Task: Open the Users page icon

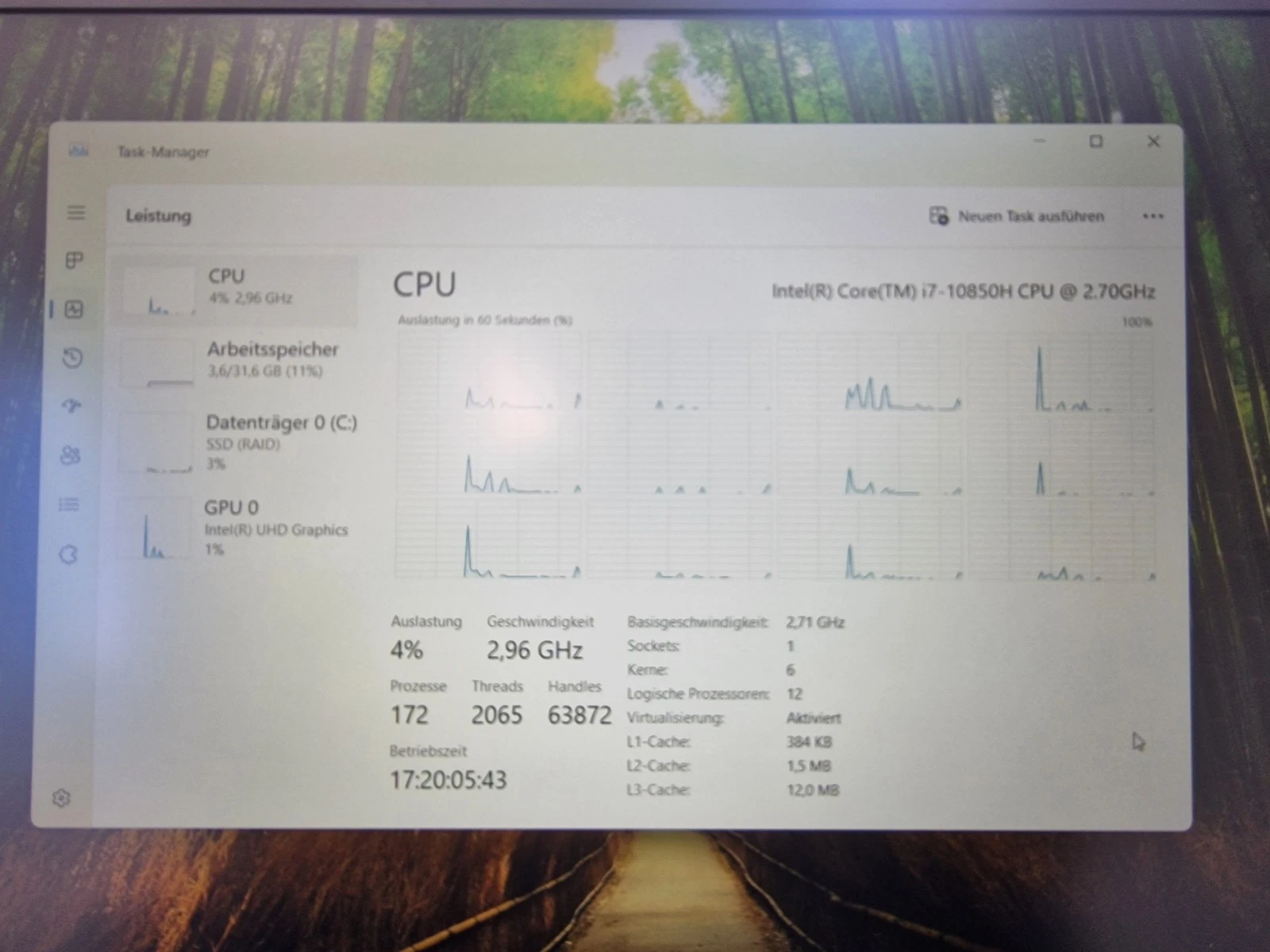Action: (x=71, y=455)
